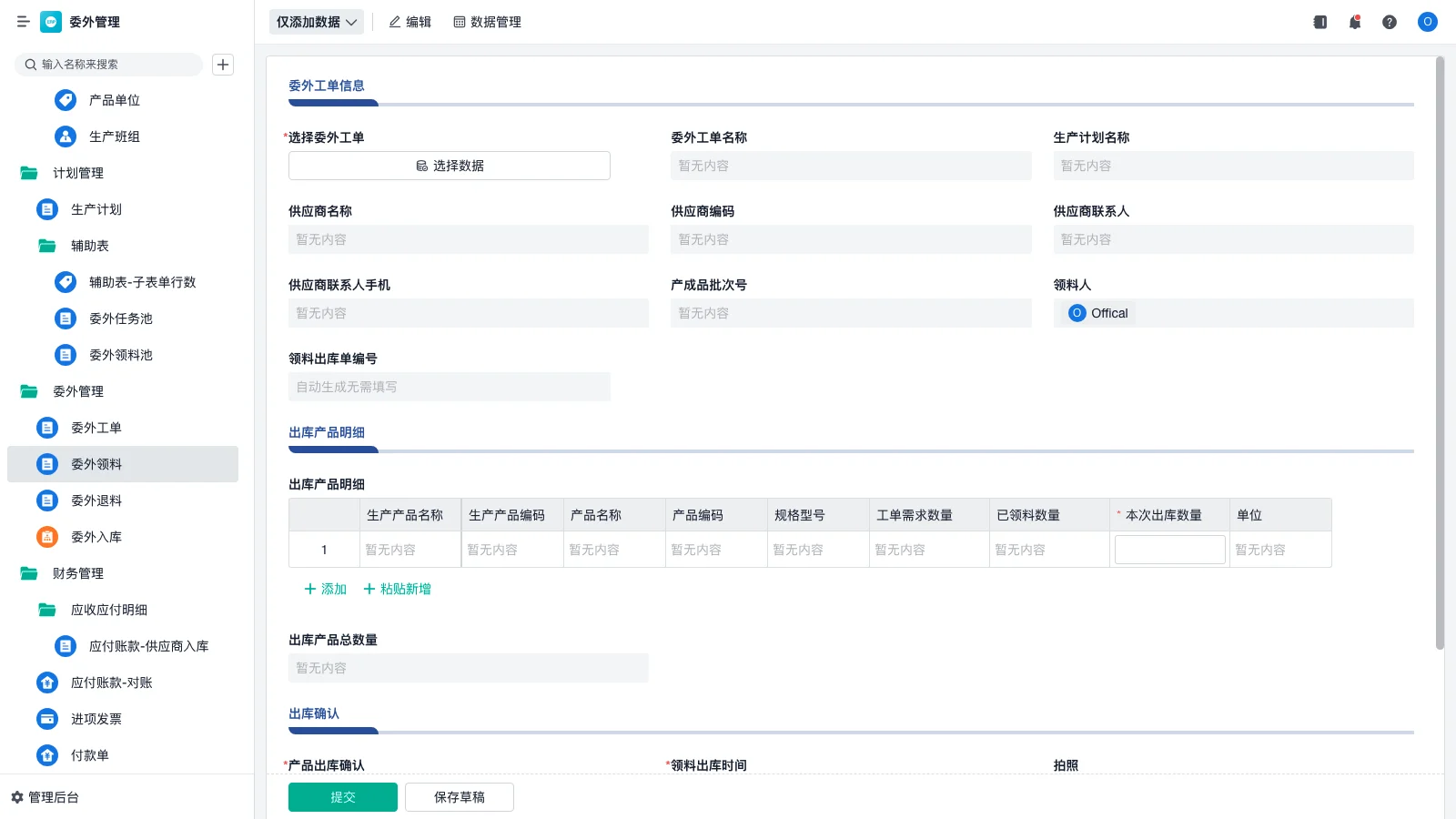
Task: Click the sidebar collapse icon at top right
Action: coord(1319,22)
